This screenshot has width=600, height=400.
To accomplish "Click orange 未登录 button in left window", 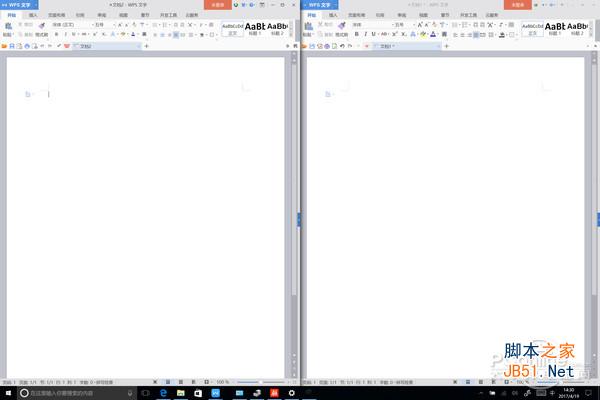I will coord(218,5).
